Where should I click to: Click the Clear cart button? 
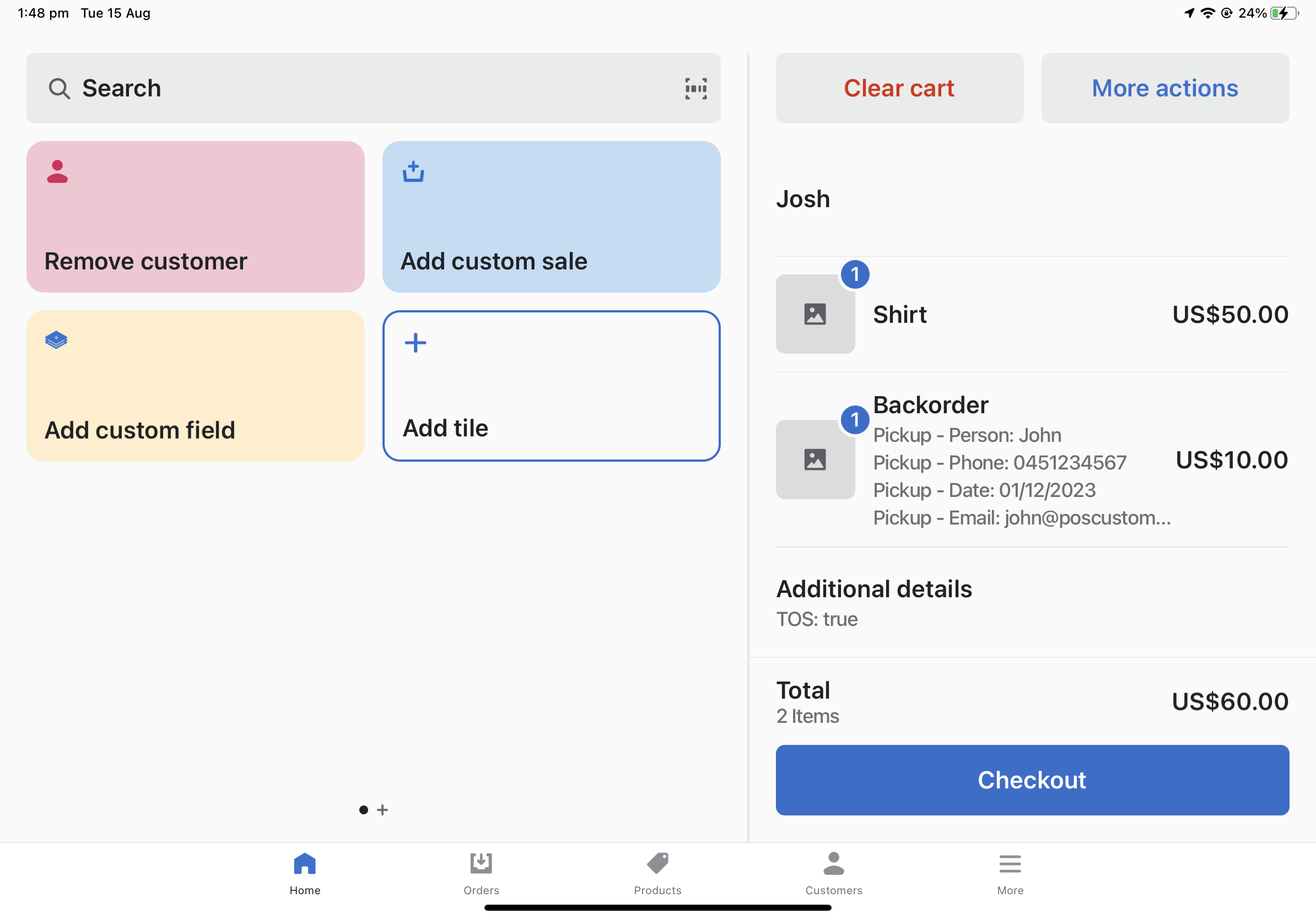[x=899, y=88]
